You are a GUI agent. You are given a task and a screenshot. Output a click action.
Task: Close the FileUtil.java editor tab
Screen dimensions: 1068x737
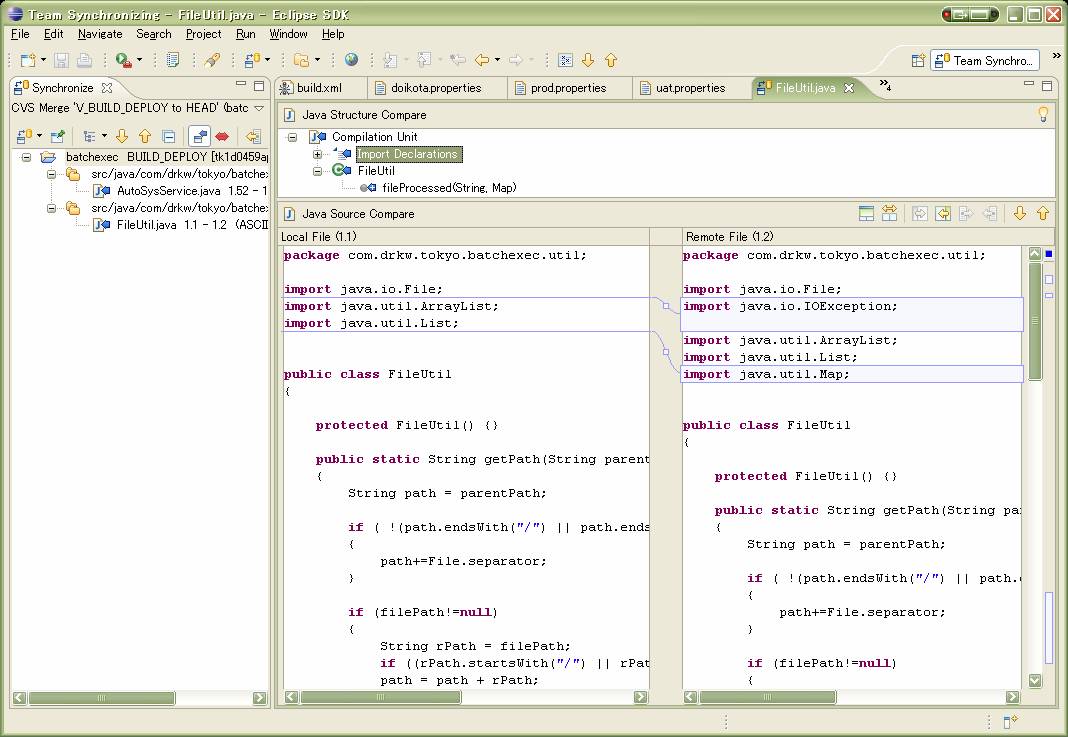click(849, 88)
